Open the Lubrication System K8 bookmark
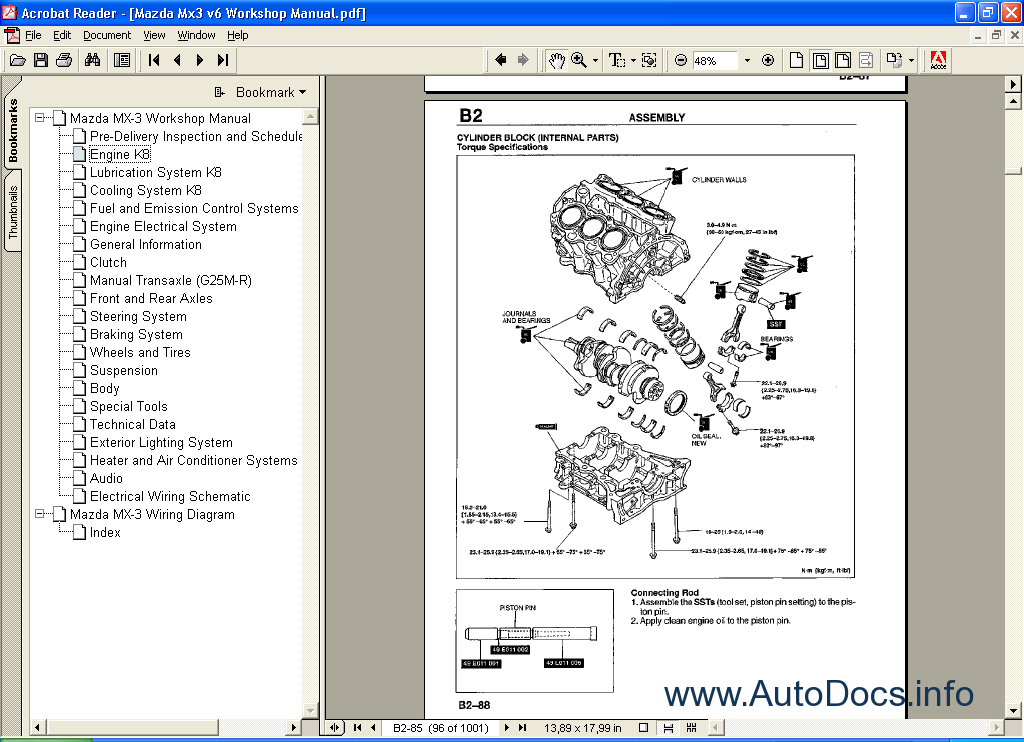The image size is (1024, 742). 155,172
